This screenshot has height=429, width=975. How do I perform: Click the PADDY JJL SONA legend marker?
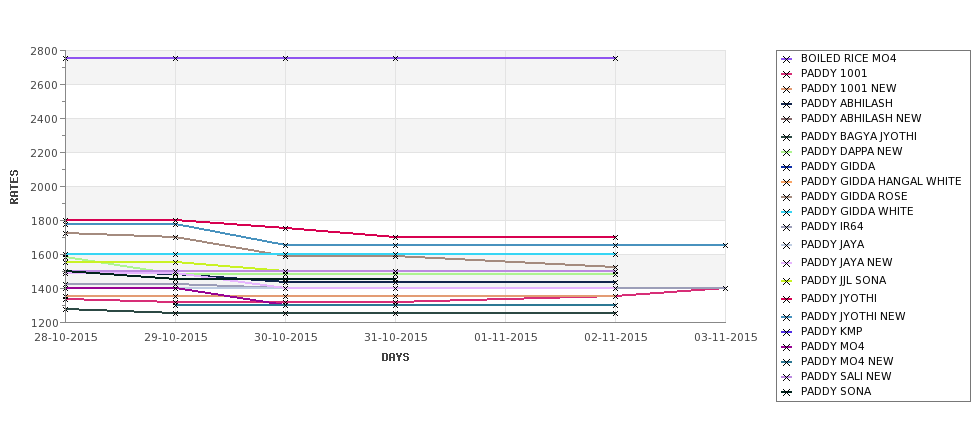click(787, 281)
